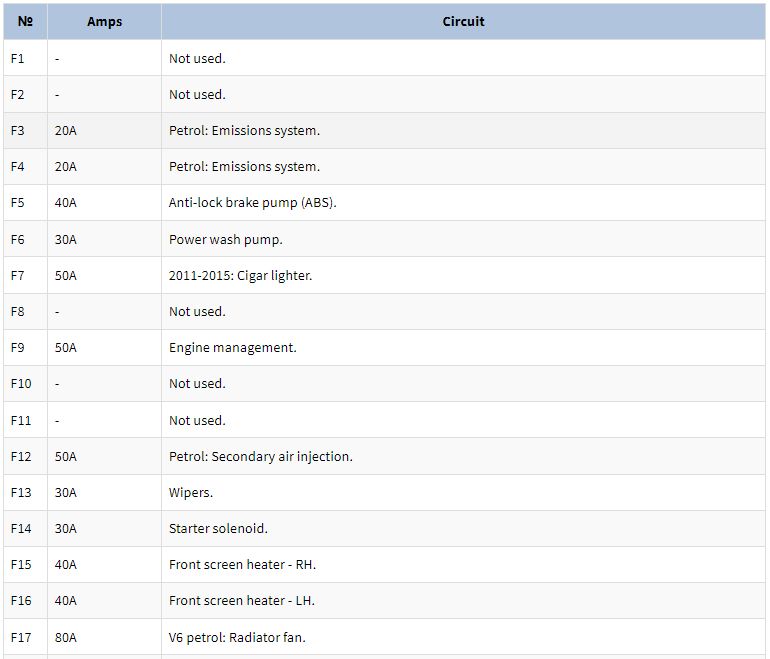Screen dimensions: 770x659
Task: Click the Engine management circuit cell
Action: pyautogui.click(x=463, y=348)
